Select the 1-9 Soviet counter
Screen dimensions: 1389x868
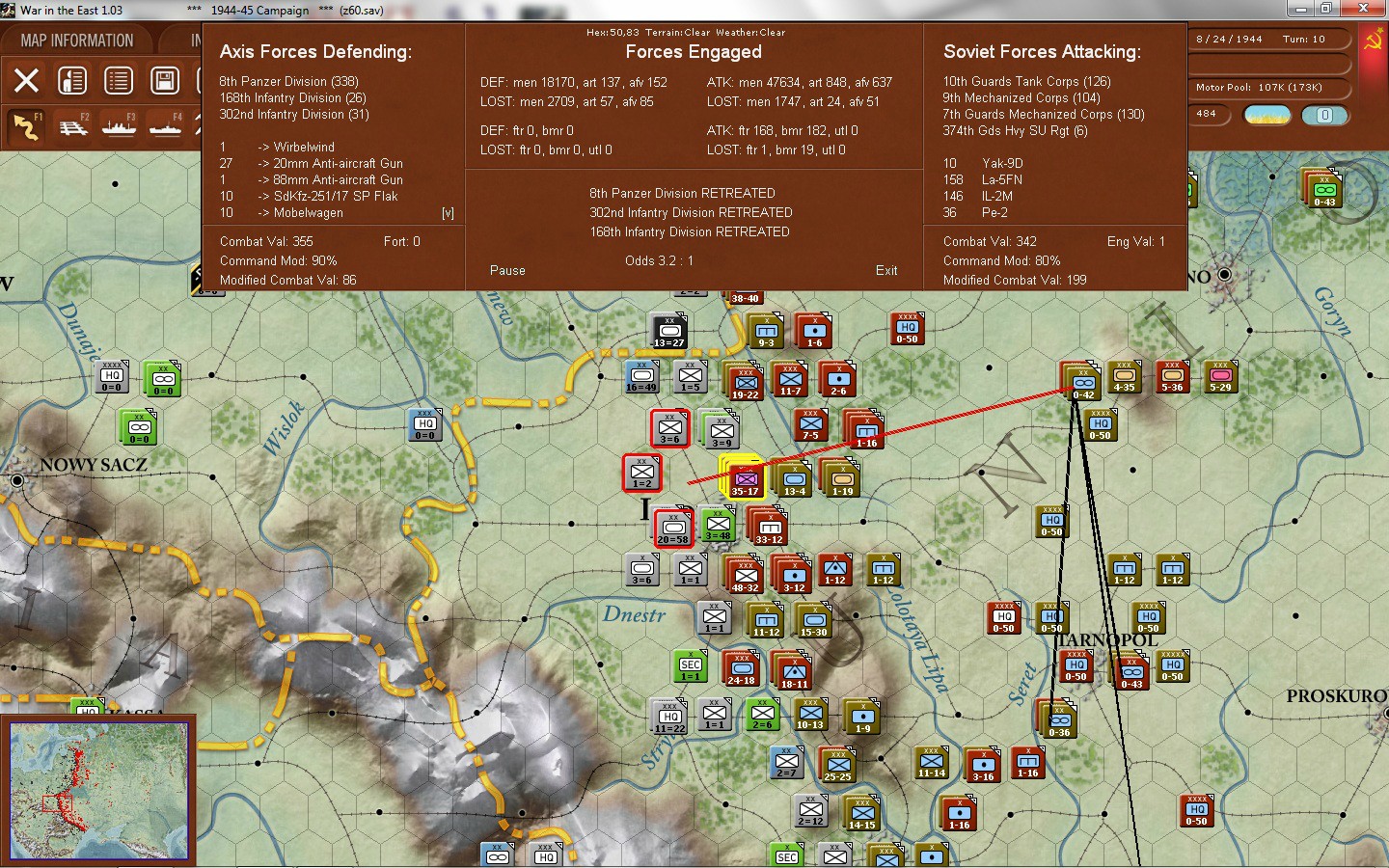click(x=862, y=718)
